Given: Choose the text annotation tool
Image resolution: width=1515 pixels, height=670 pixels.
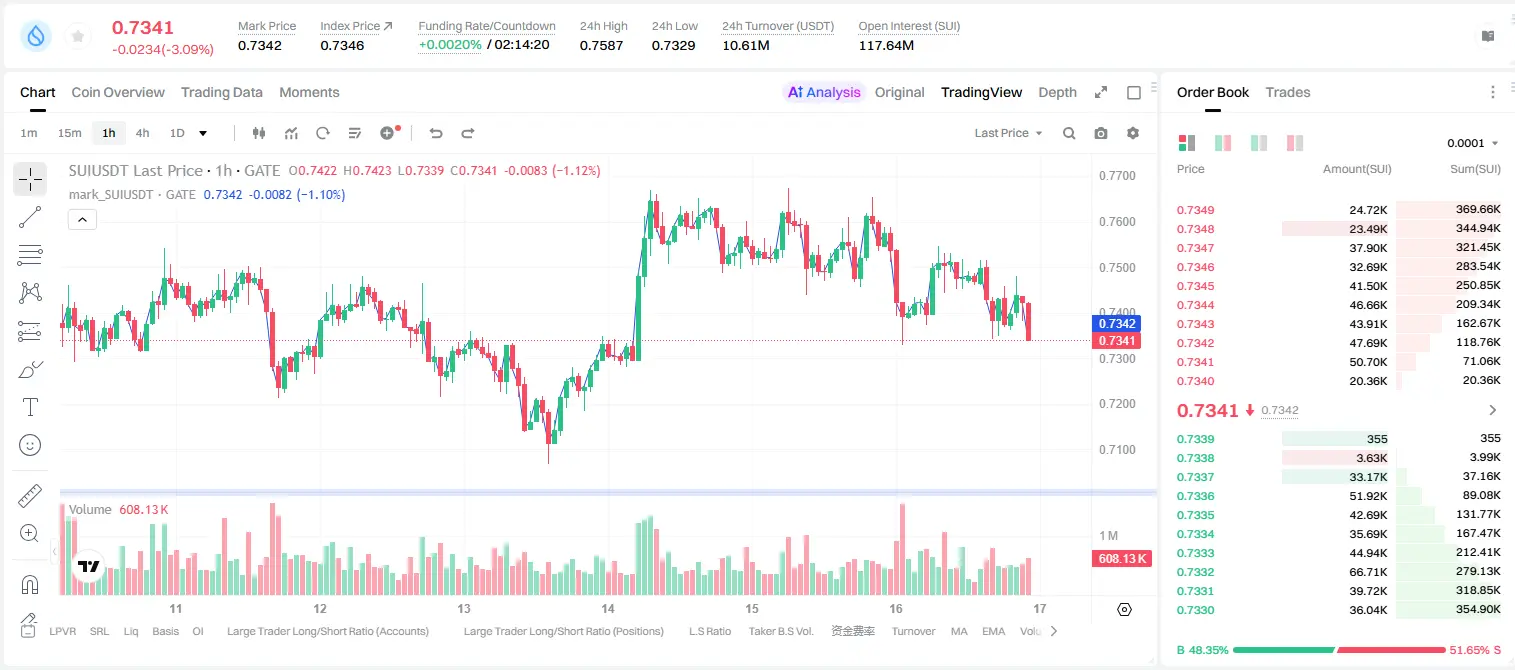Looking at the screenshot, I should [30, 407].
